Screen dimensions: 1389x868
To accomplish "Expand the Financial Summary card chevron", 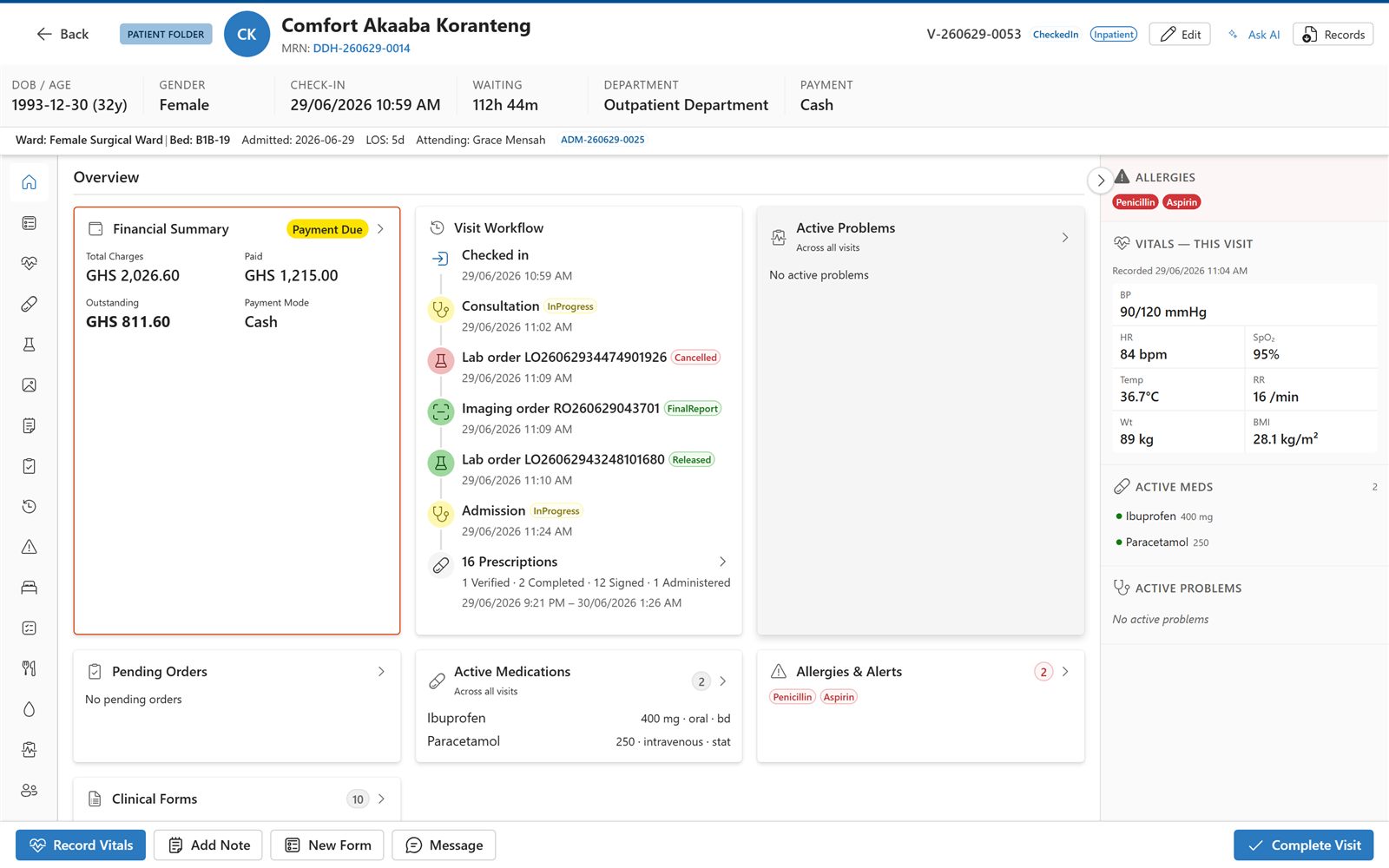I will [380, 229].
